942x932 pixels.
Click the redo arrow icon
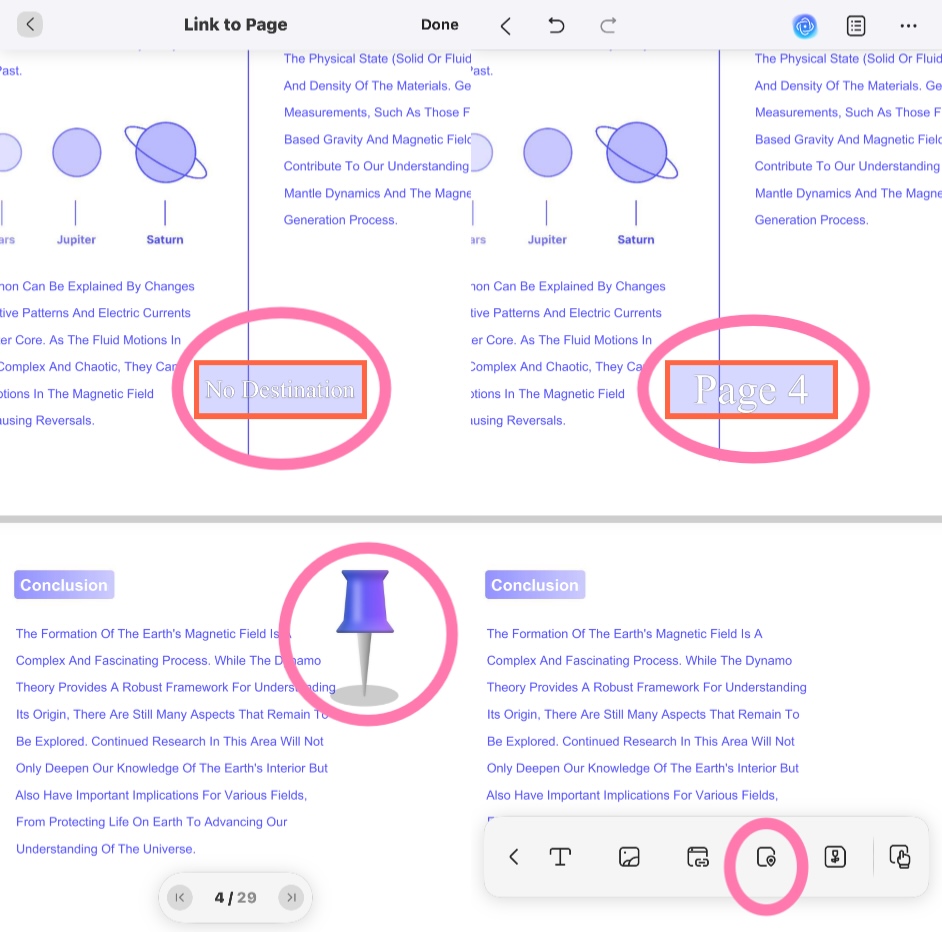608,25
